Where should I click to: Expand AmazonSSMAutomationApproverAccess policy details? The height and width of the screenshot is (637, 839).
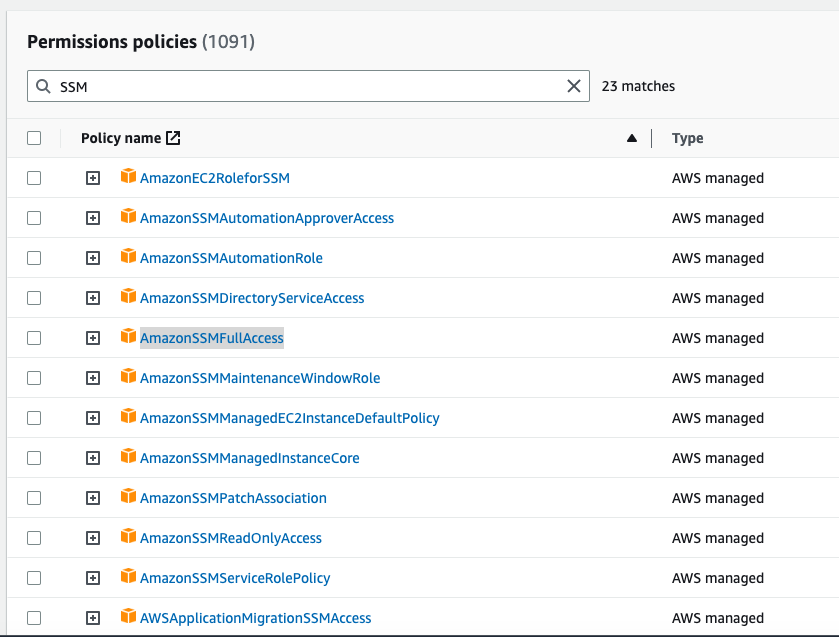93,218
